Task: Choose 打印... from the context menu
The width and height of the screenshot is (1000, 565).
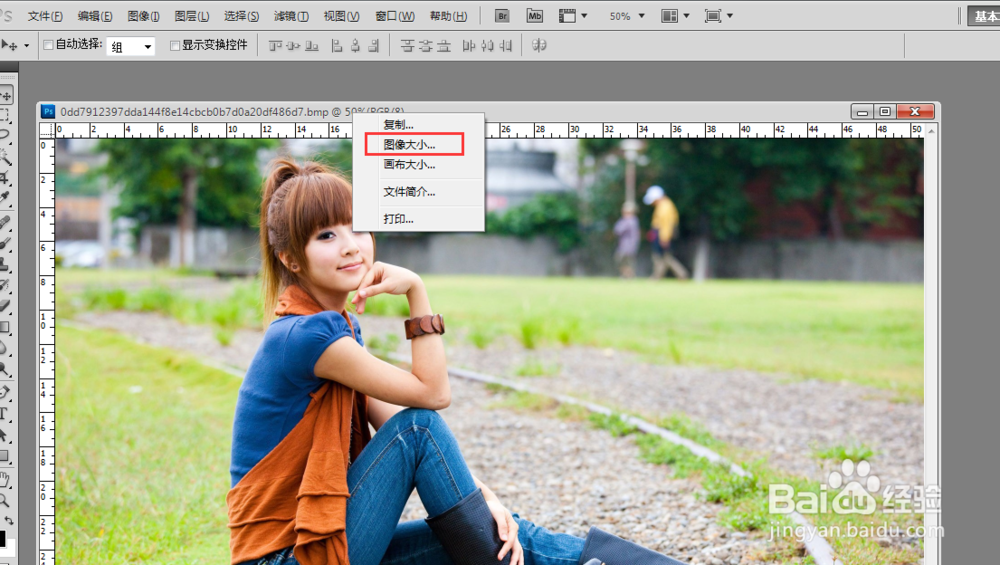Action: tap(418, 219)
